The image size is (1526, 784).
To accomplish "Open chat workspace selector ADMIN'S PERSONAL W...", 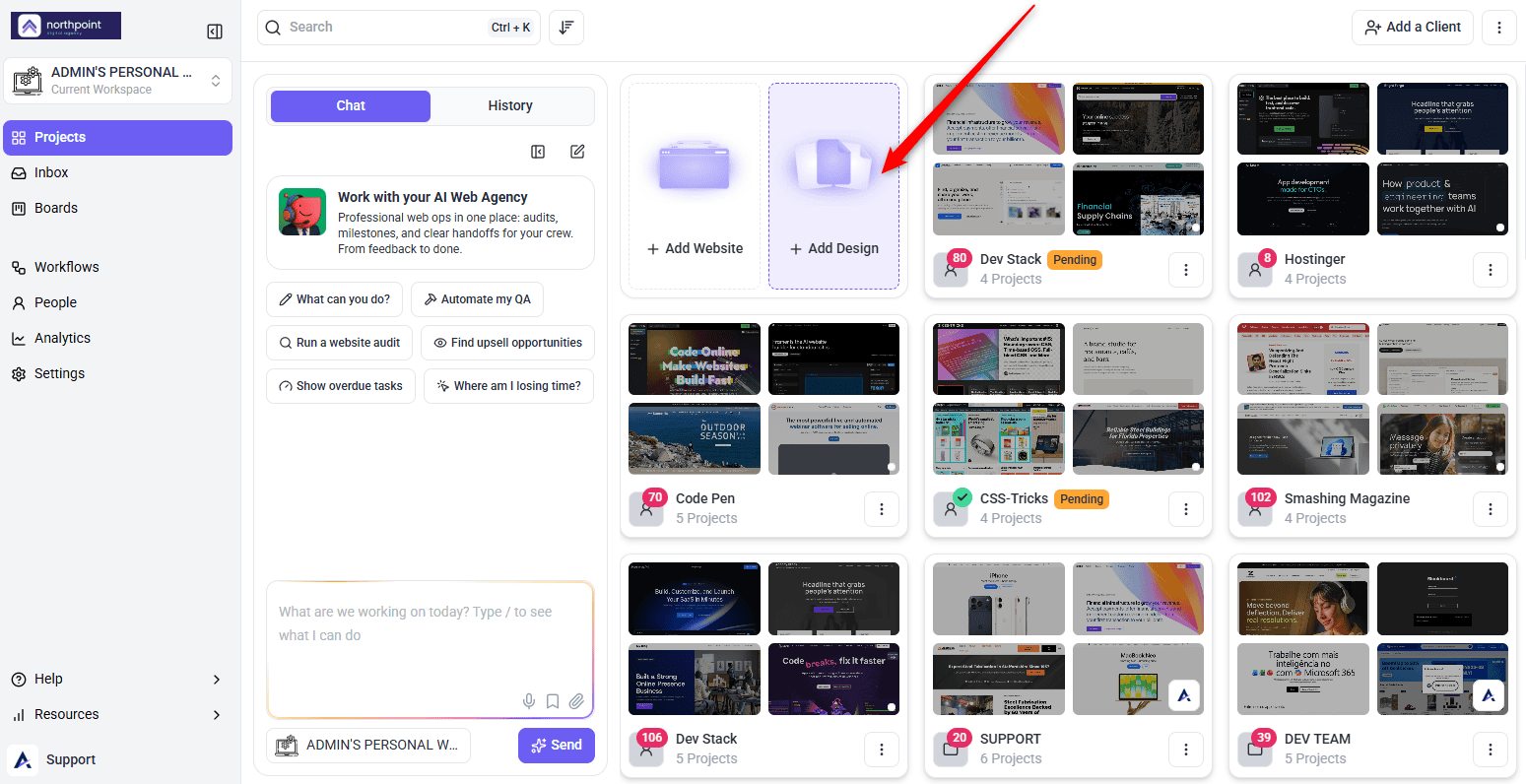I will 368,745.
